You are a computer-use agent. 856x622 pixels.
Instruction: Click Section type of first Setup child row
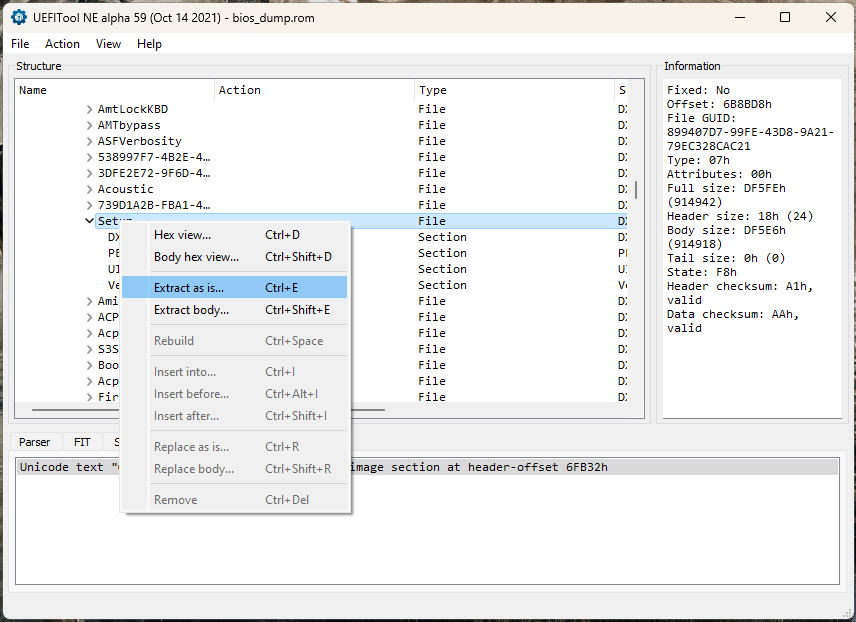coord(442,237)
